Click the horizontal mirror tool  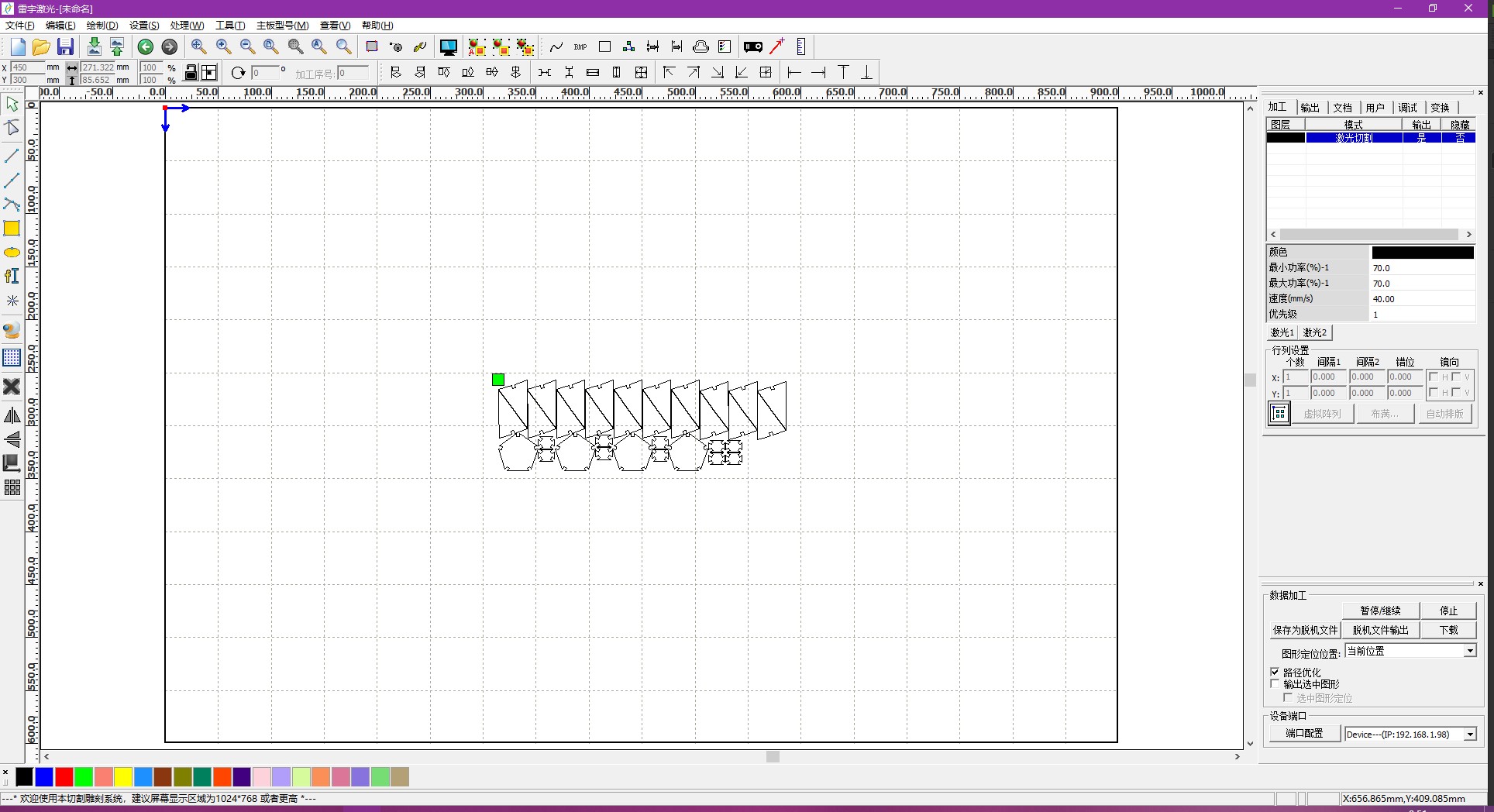click(12, 415)
